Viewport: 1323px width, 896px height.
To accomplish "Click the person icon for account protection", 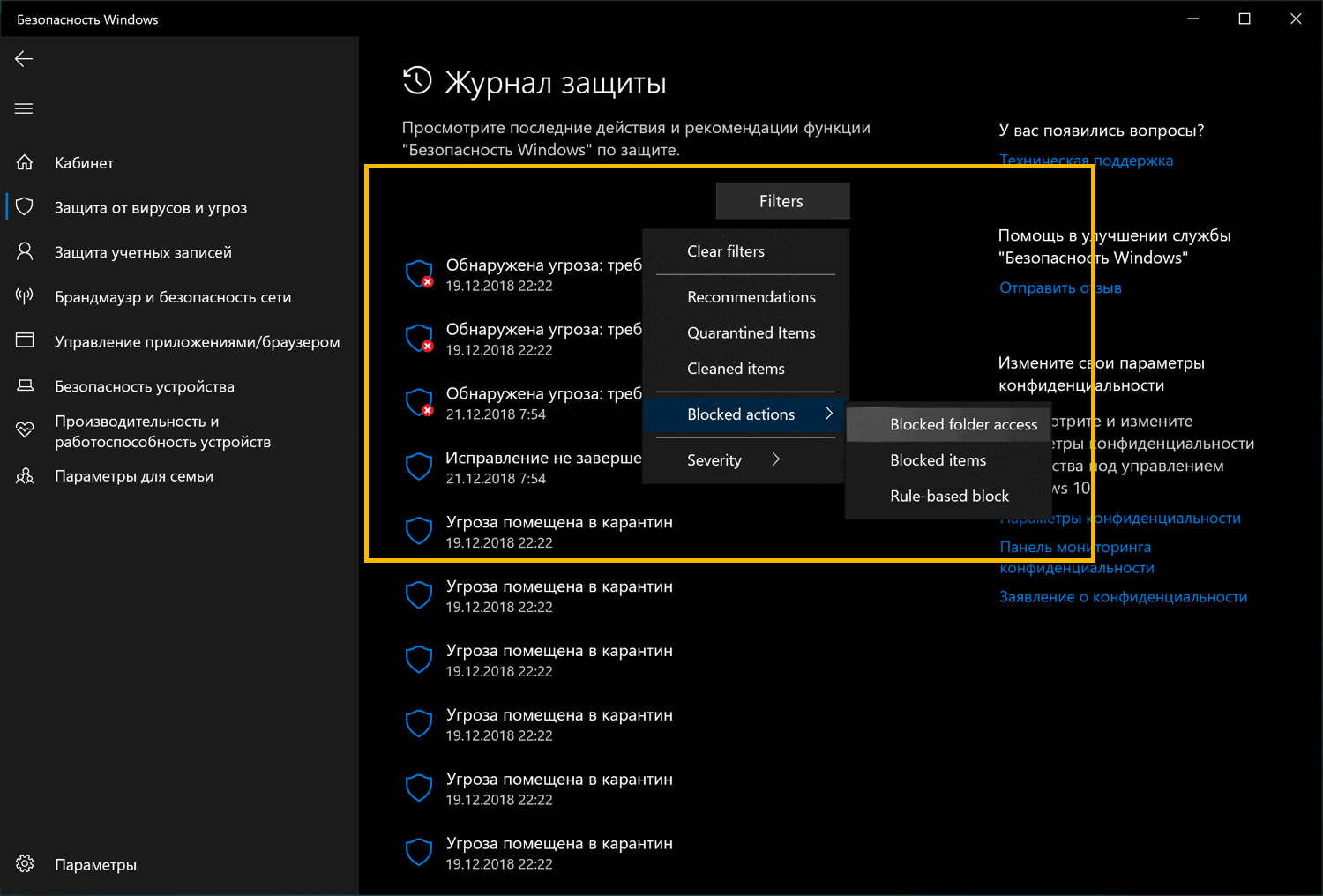I will (25, 251).
